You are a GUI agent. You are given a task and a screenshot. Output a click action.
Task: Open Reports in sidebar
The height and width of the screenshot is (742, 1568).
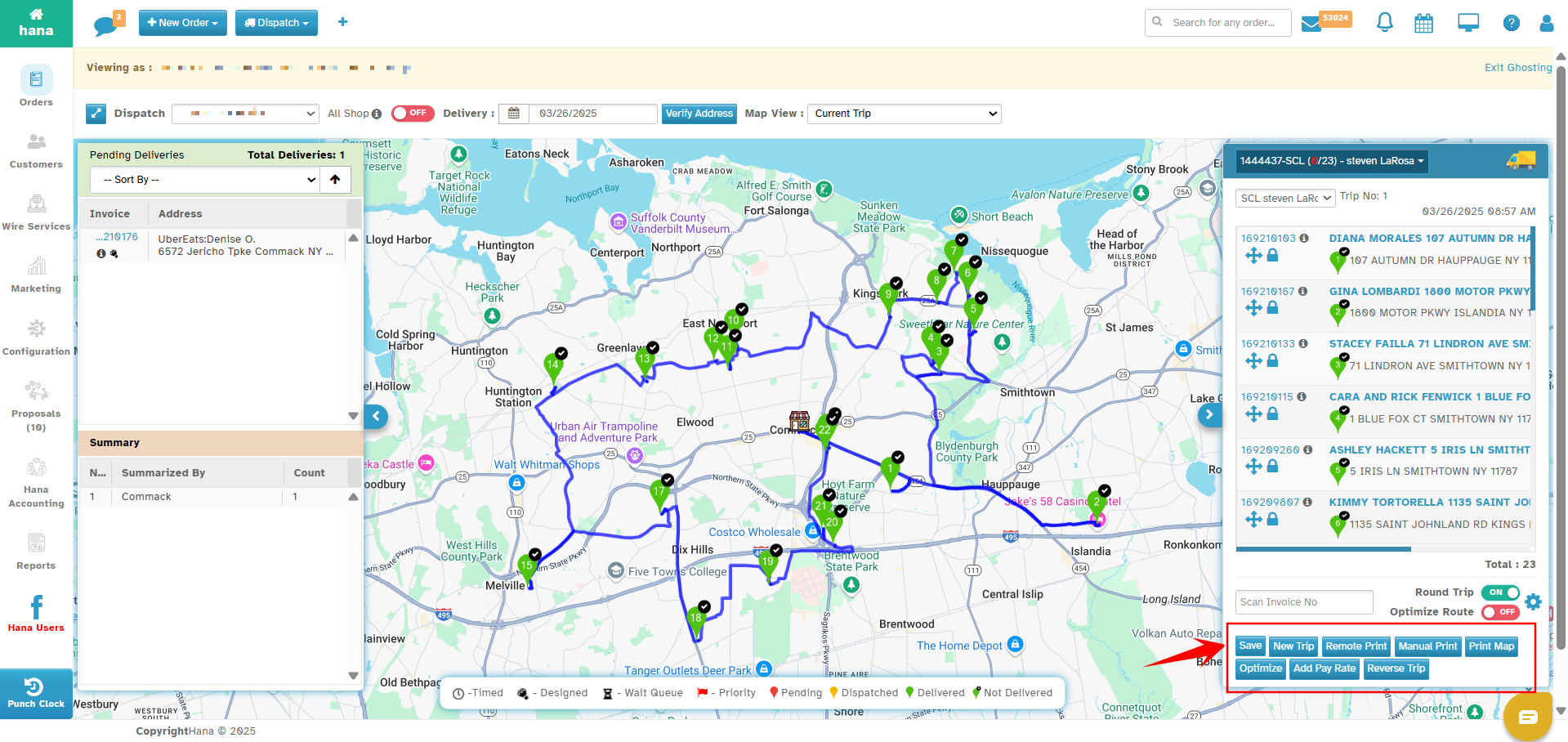(x=36, y=552)
